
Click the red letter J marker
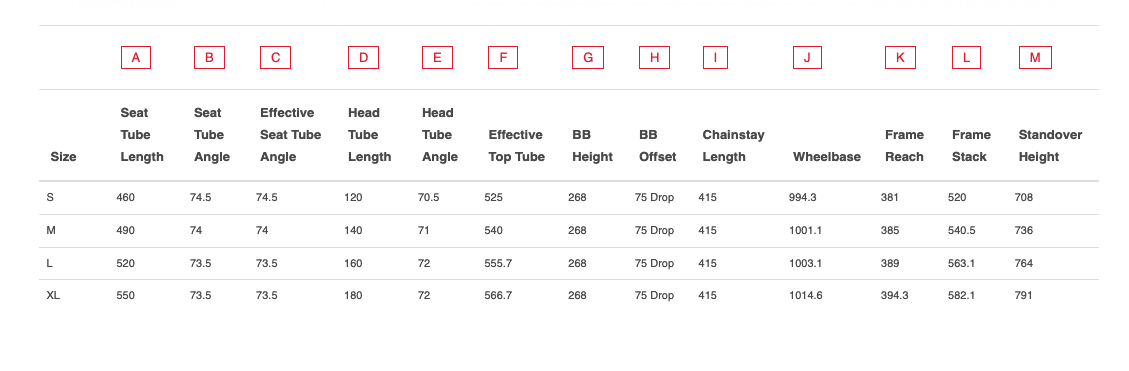pyautogui.click(x=807, y=58)
